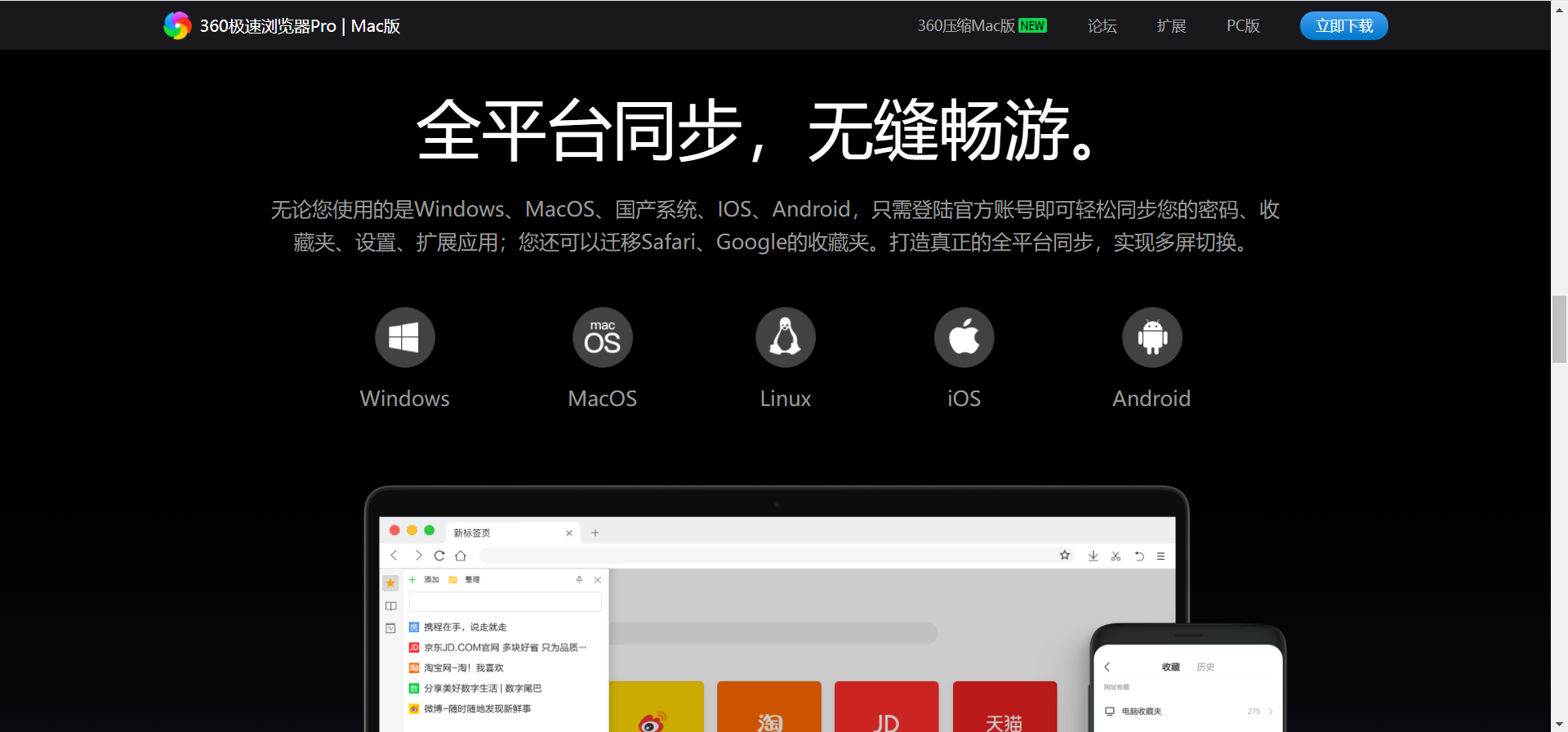This screenshot has height=732, width=1568.
Task: Expand the 电脑收藏夹 row on phone
Action: click(x=1188, y=712)
